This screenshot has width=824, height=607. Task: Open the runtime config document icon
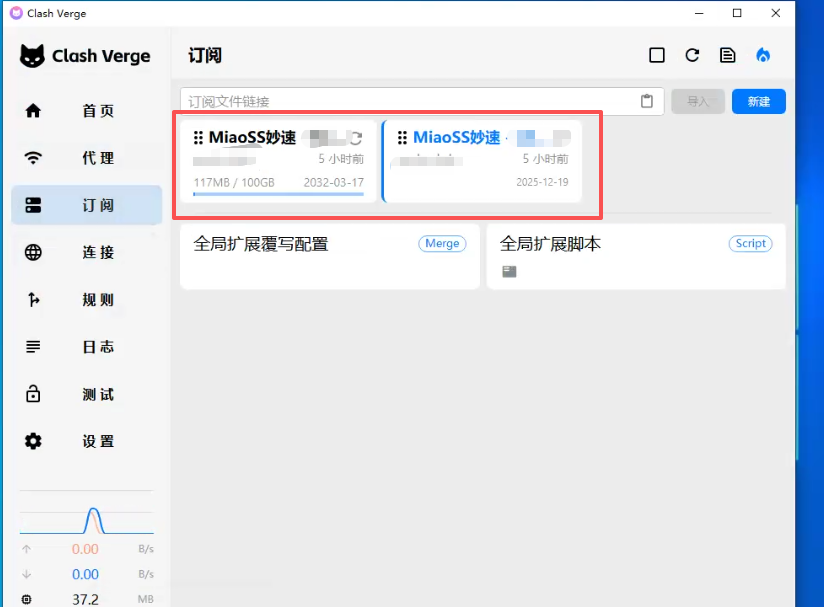point(728,56)
